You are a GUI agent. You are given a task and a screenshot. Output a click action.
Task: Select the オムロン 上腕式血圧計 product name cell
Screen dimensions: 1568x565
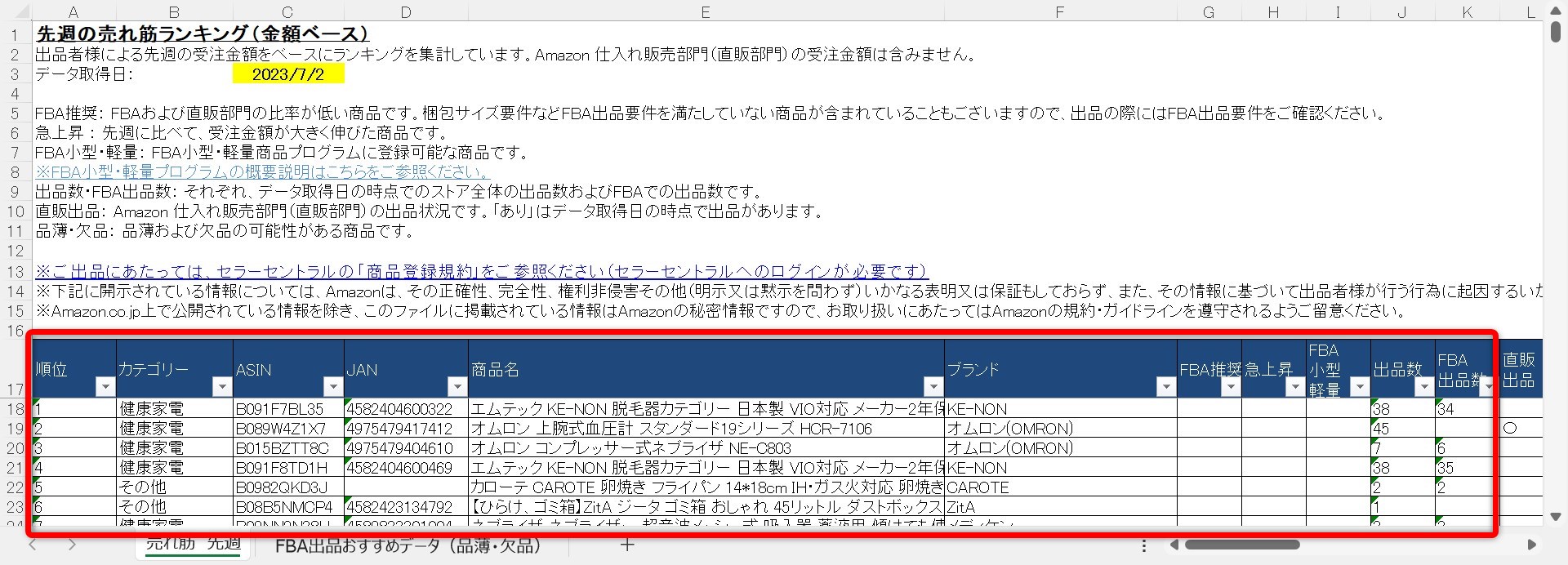pyautogui.click(x=706, y=429)
